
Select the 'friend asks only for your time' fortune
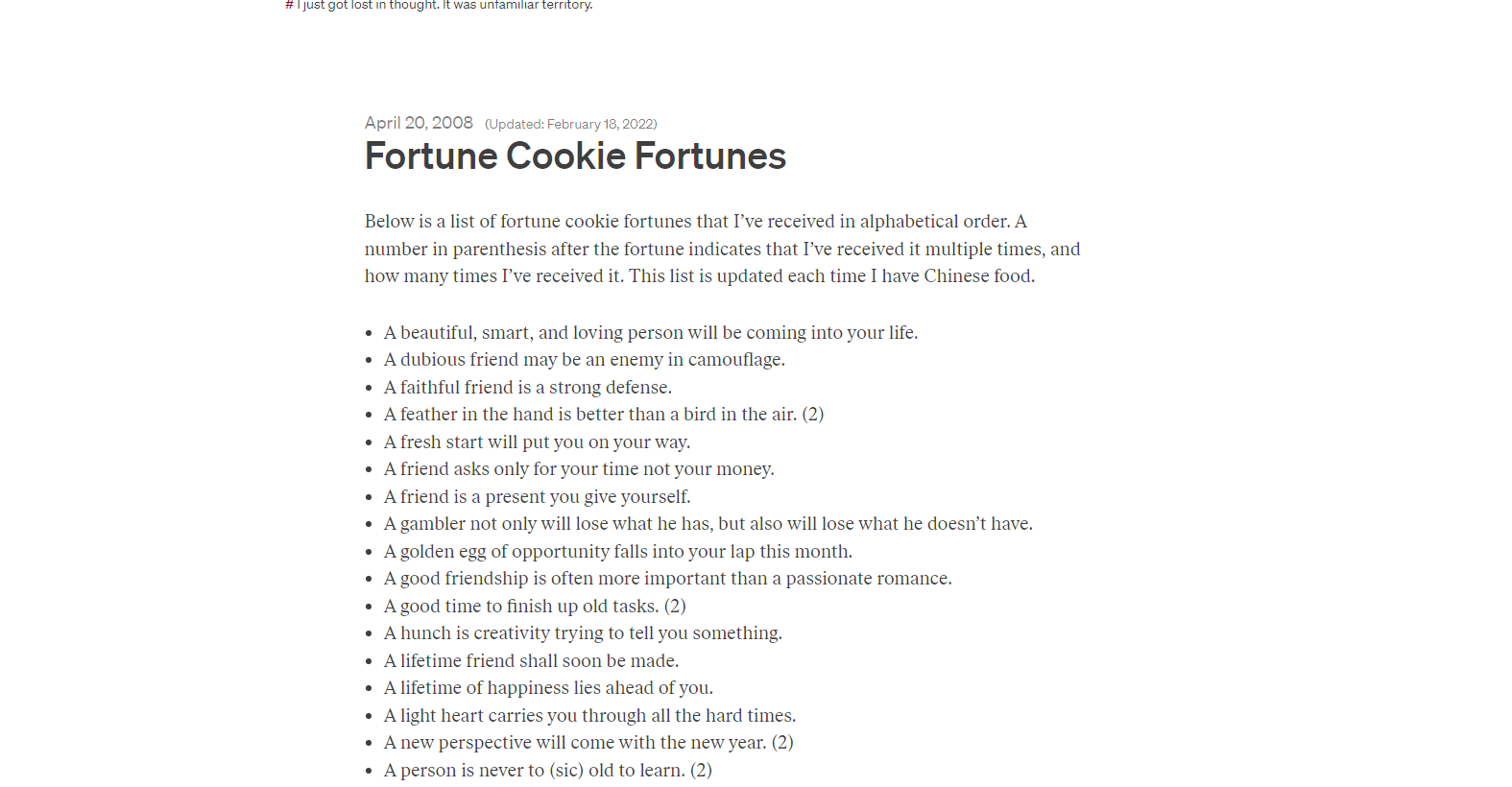[578, 469]
